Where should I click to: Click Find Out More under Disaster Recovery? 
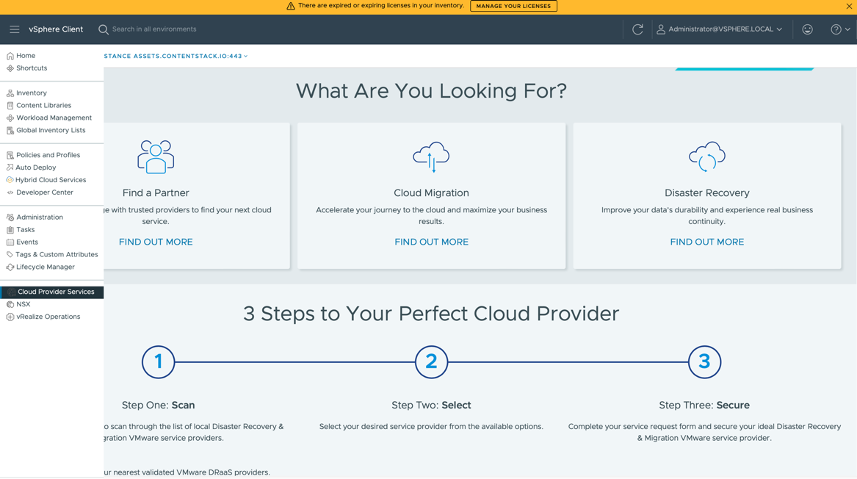707,242
